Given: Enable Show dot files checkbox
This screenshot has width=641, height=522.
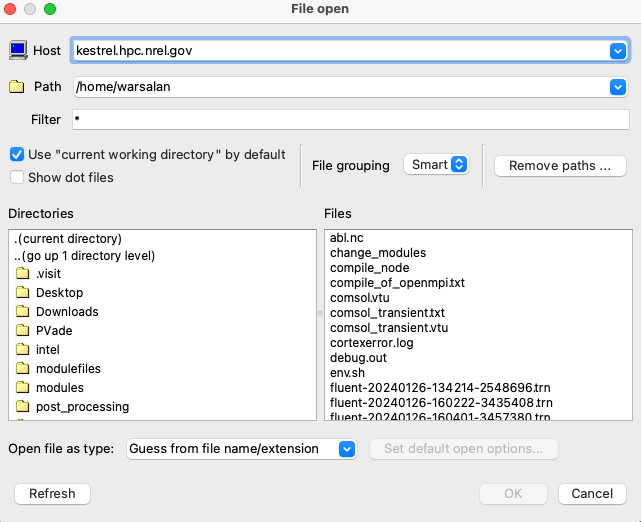Looking at the screenshot, I should 17,177.
